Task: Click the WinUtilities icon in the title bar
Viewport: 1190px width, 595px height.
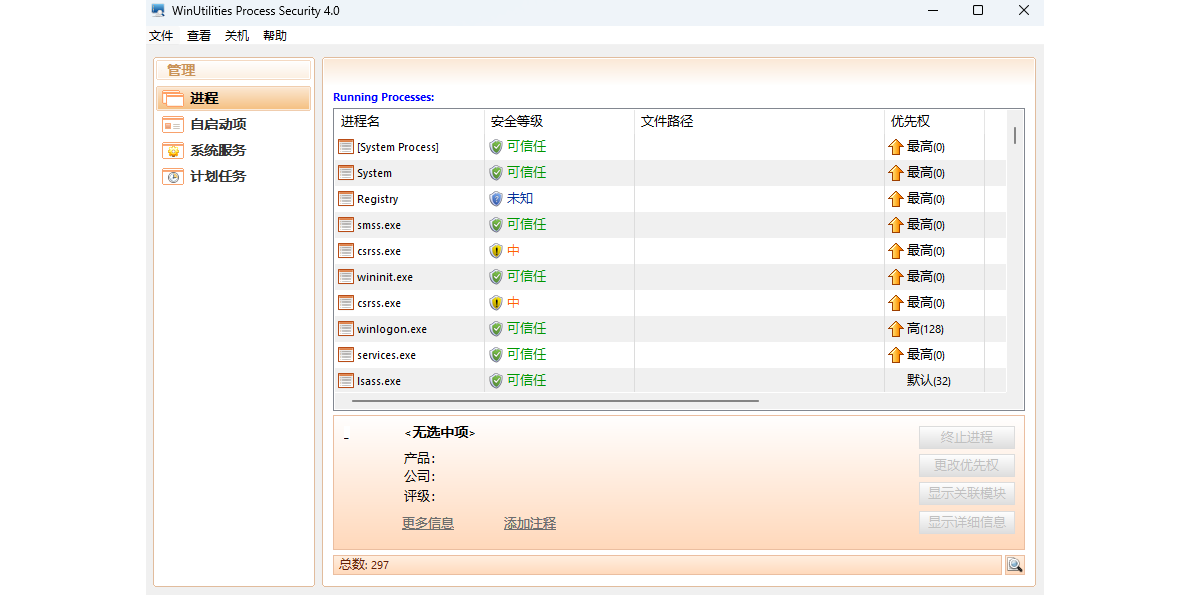Action: point(158,10)
